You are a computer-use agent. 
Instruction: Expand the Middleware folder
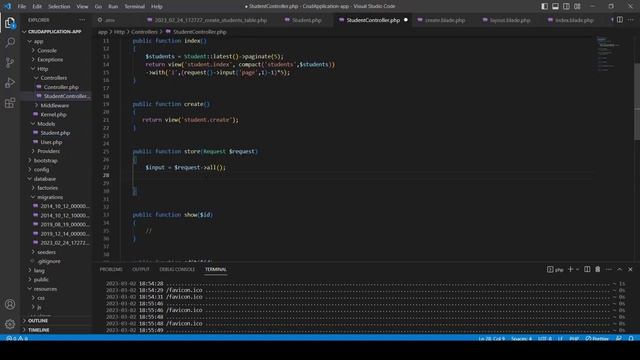point(56,105)
